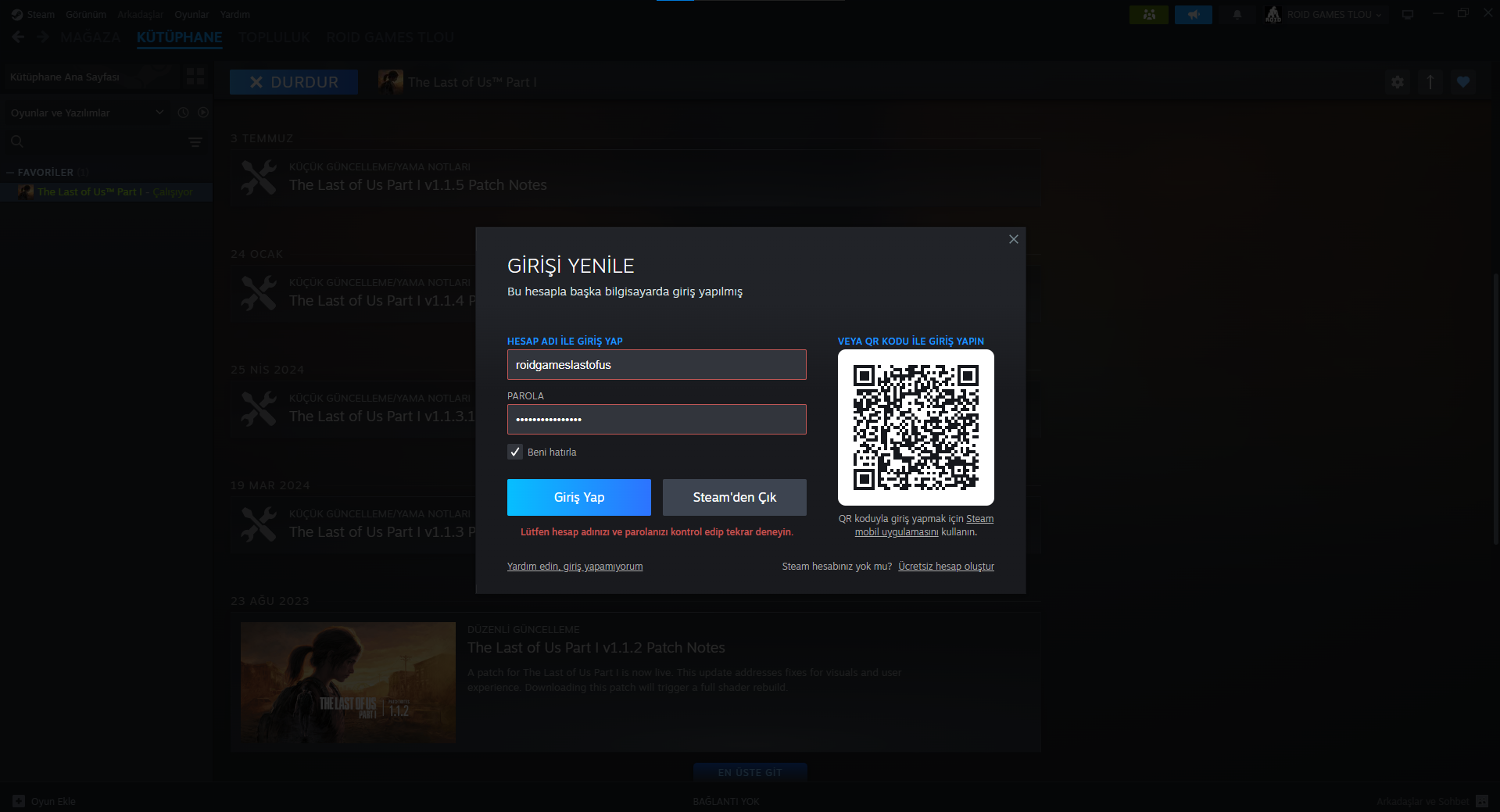
Task: Click the favorite heart icon
Action: pyautogui.click(x=1463, y=82)
